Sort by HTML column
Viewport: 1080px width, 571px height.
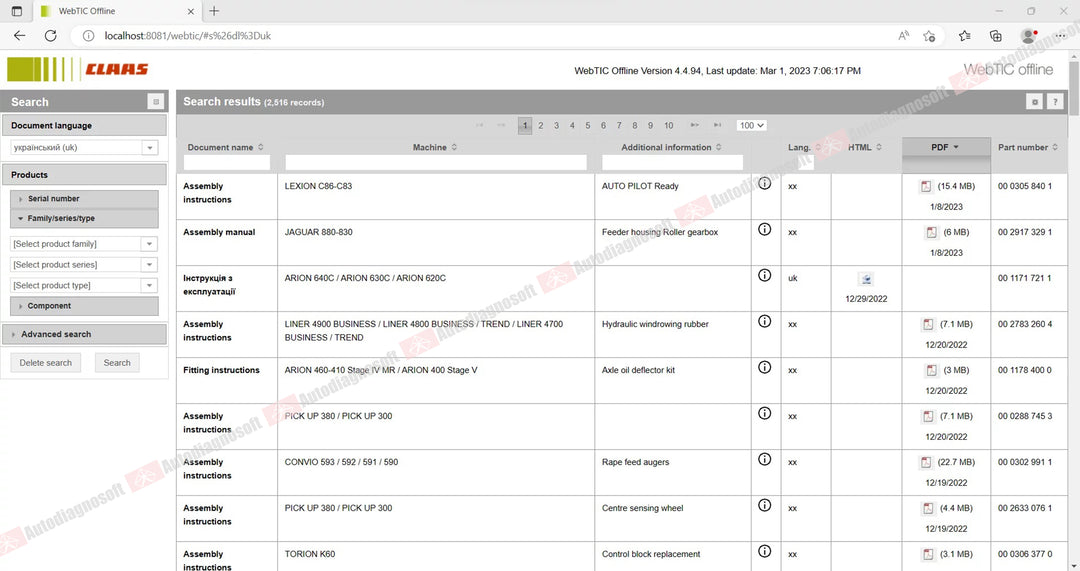865,147
